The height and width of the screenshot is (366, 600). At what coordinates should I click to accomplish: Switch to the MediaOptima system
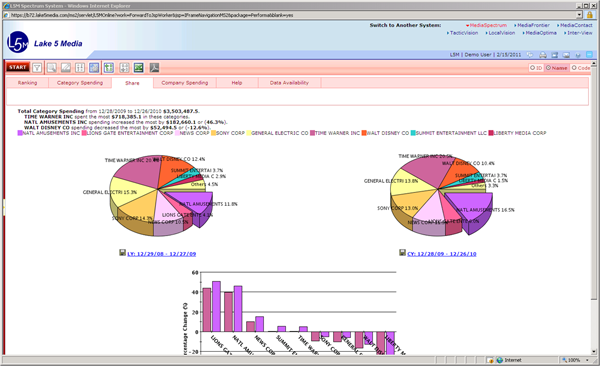pyautogui.click(x=541, y=33)
